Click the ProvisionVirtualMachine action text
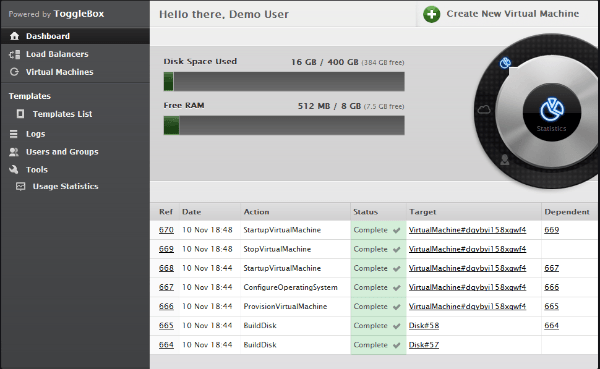This screenshot has height=369, width=600. pyautogui.click(x=285, y=307)
